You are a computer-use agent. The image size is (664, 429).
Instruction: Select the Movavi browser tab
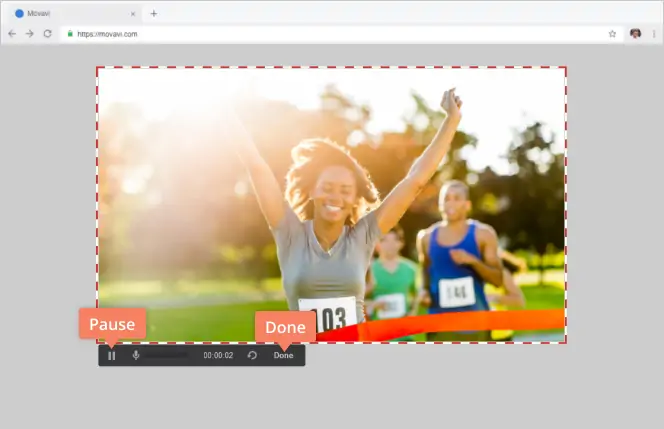(75, 14)
